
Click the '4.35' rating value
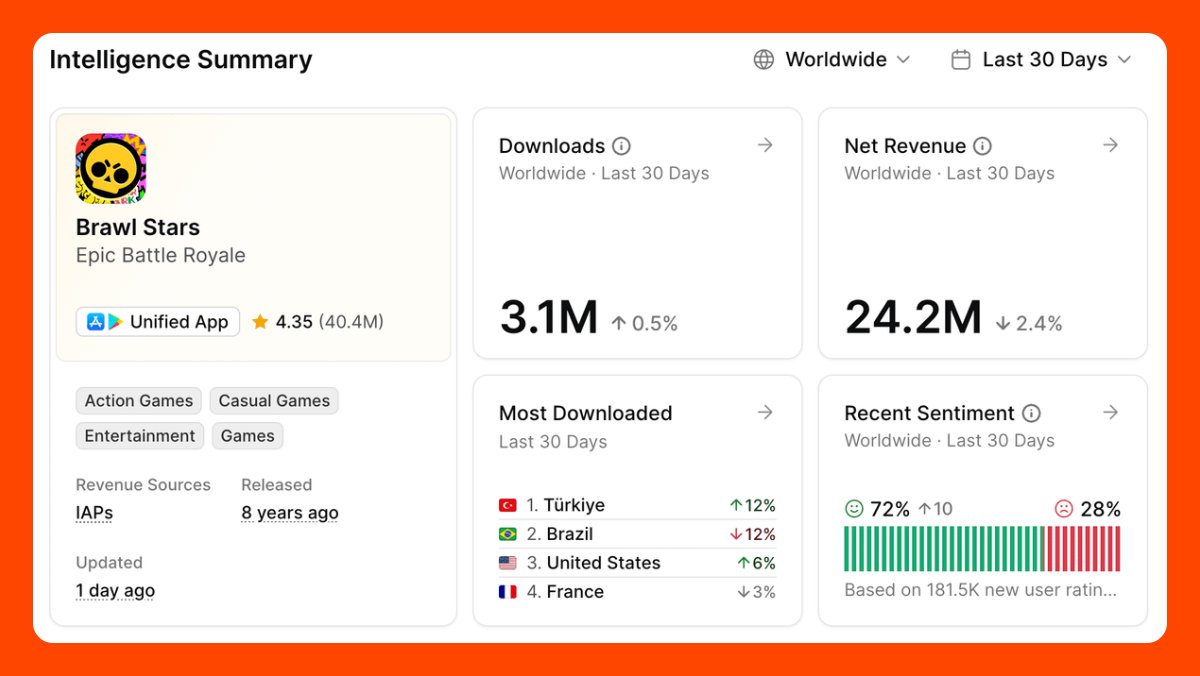294,322
